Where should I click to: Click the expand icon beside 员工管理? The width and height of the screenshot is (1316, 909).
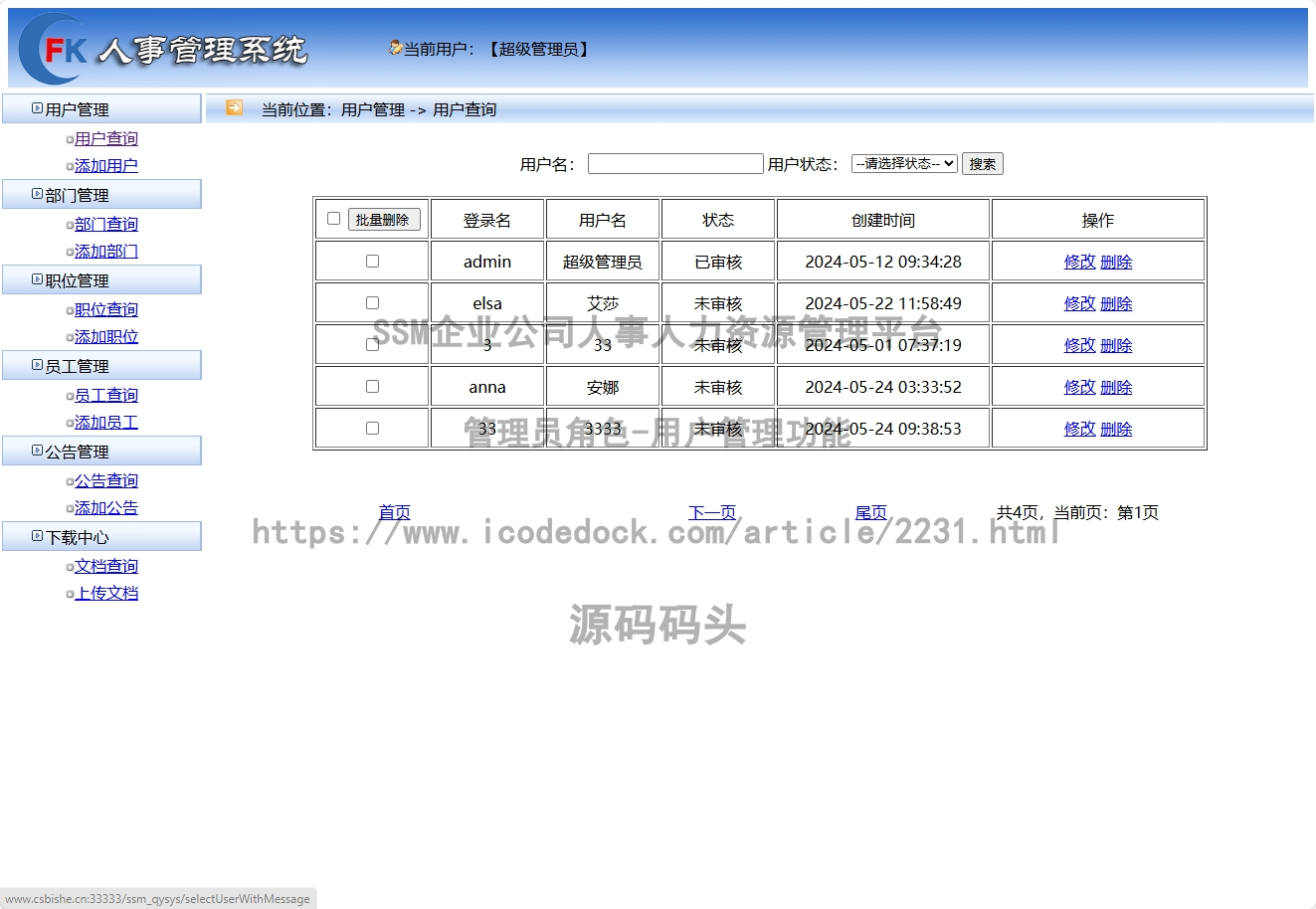[x=37, y=365]
